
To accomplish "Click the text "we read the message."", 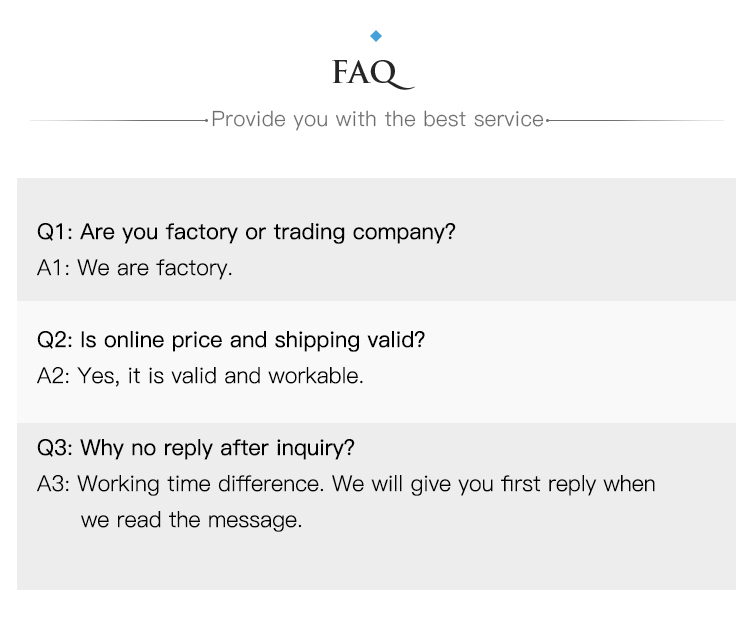I will 191,520.
